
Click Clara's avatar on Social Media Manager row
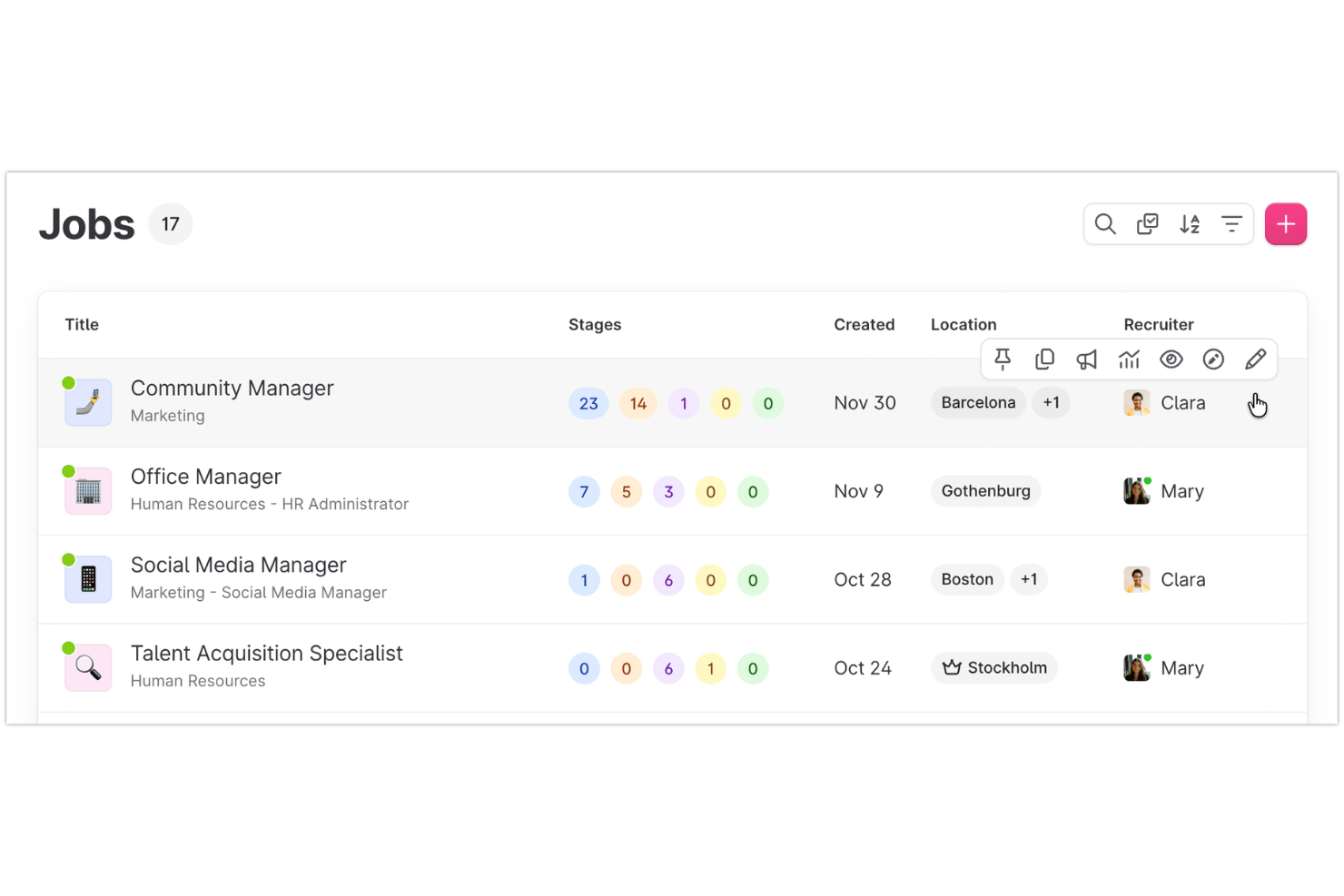[x=1137, y=579]
